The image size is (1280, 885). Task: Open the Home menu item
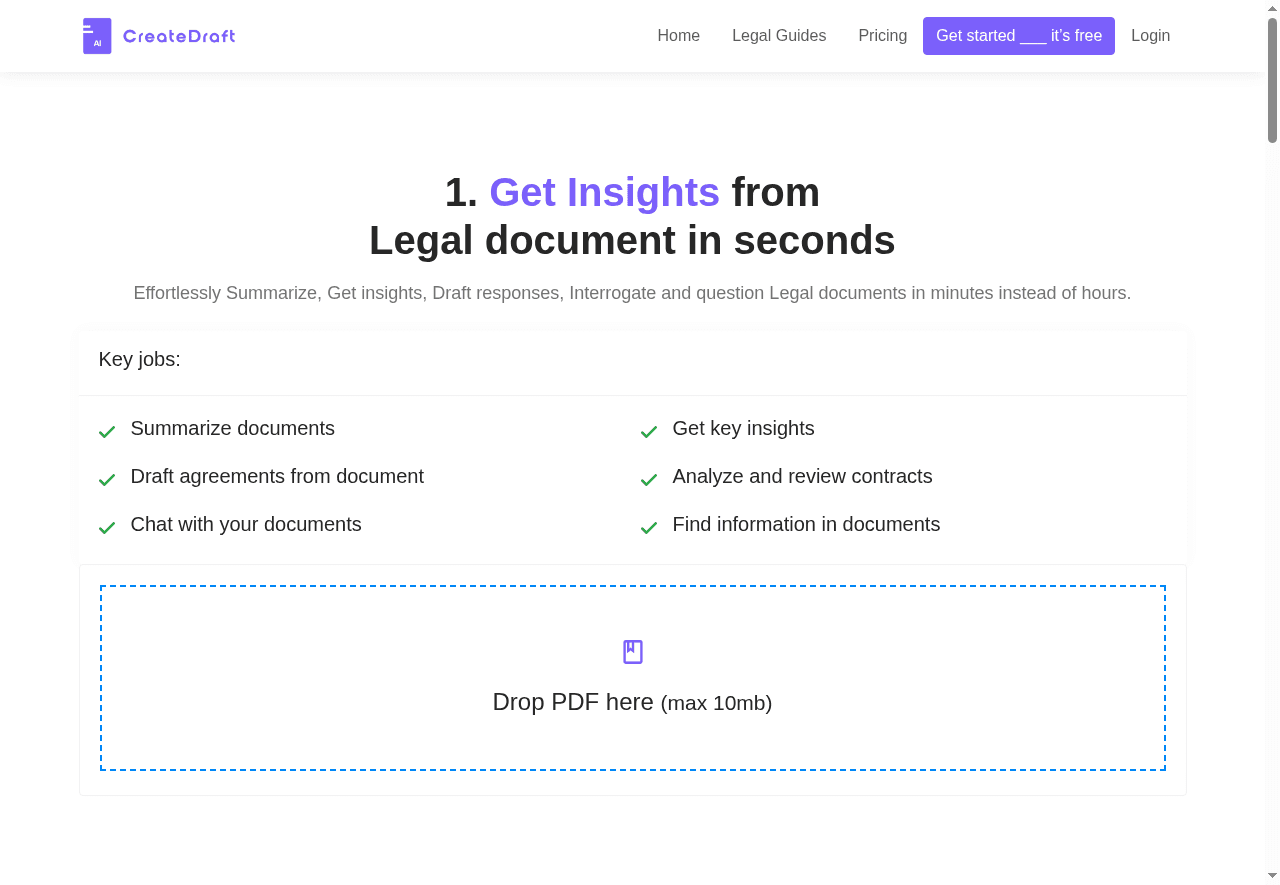click(678, 36)
